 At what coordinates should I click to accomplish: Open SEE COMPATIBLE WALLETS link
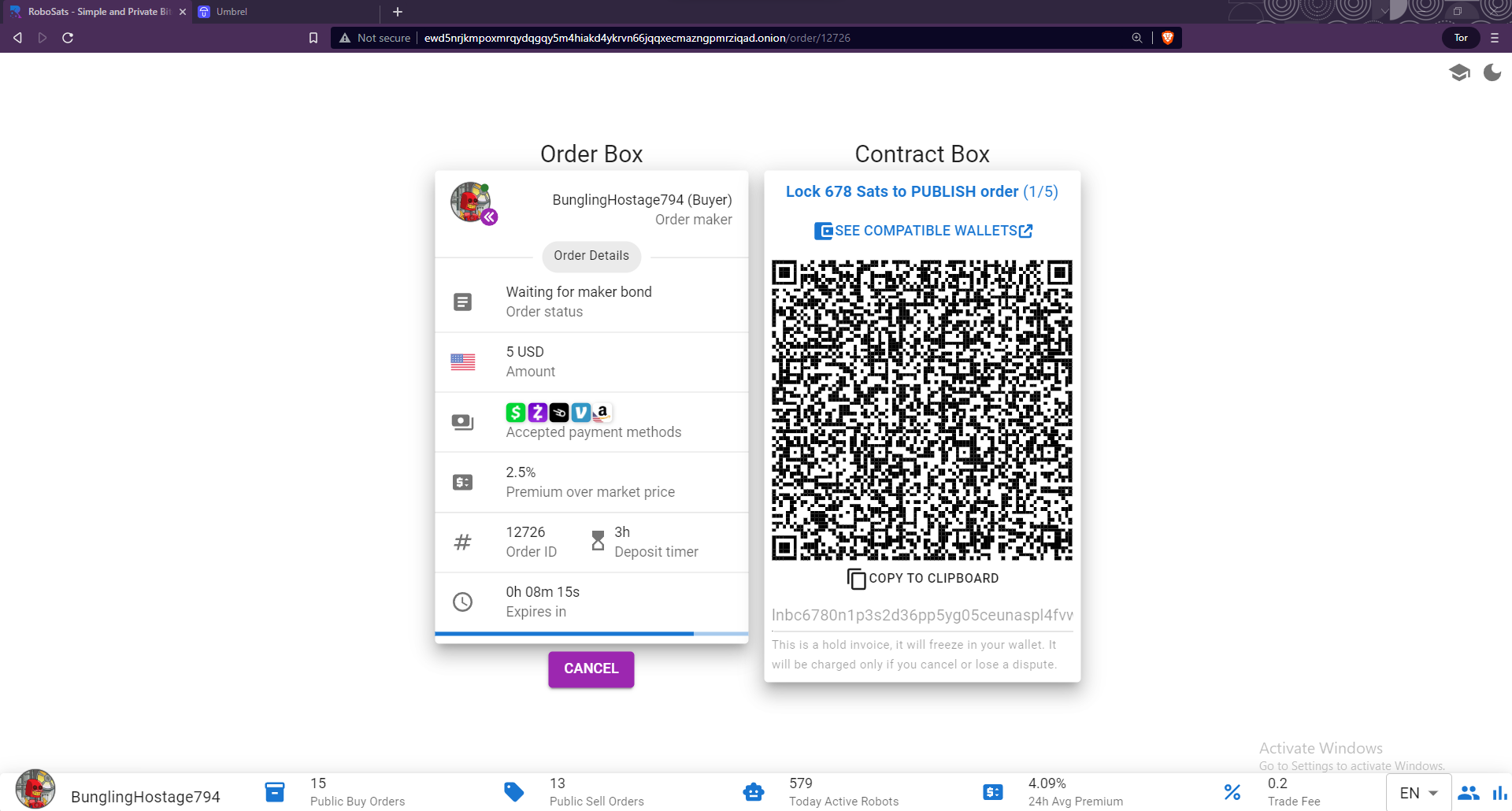tap(923, 231)
